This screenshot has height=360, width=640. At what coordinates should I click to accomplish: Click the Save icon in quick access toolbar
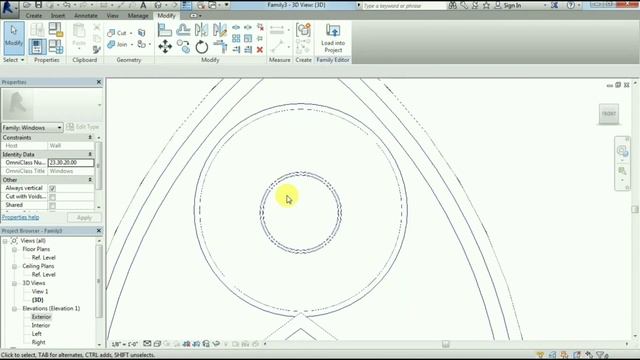(x=38, y=5)
